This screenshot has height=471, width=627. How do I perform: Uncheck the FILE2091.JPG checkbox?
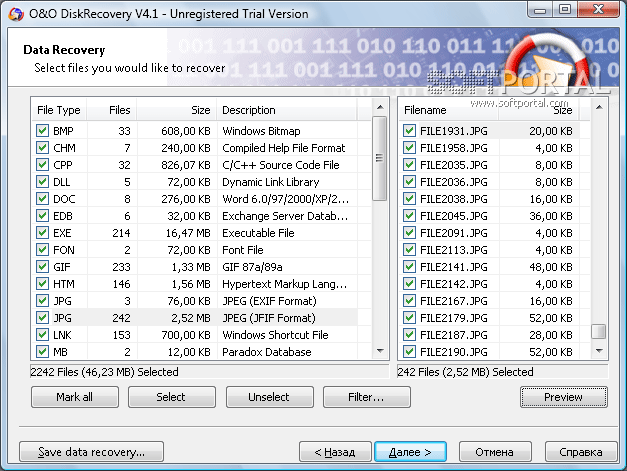pyautogui.click(x=409, y=233)
